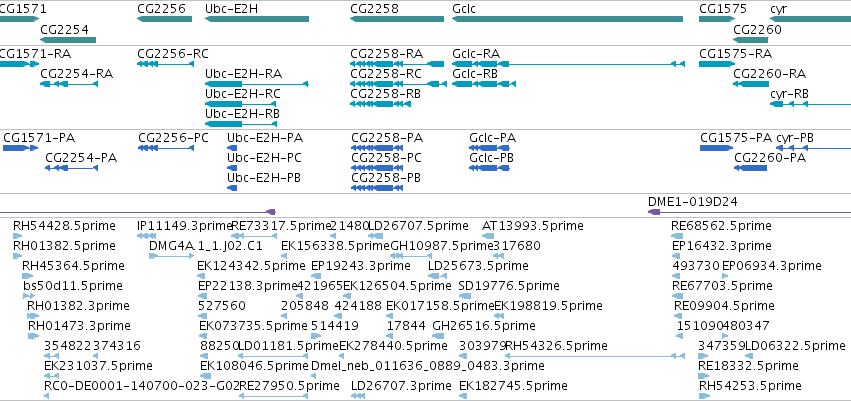The height and width of the screenshot is (401, 851).
Task: Click protein CG2258-PA
Action: [378, 148]
